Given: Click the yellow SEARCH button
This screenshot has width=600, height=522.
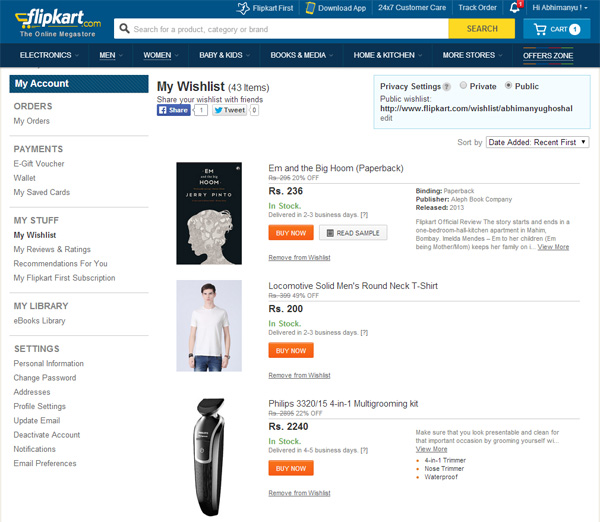Looking at the screenshot, I should click(x=482, y=29).
